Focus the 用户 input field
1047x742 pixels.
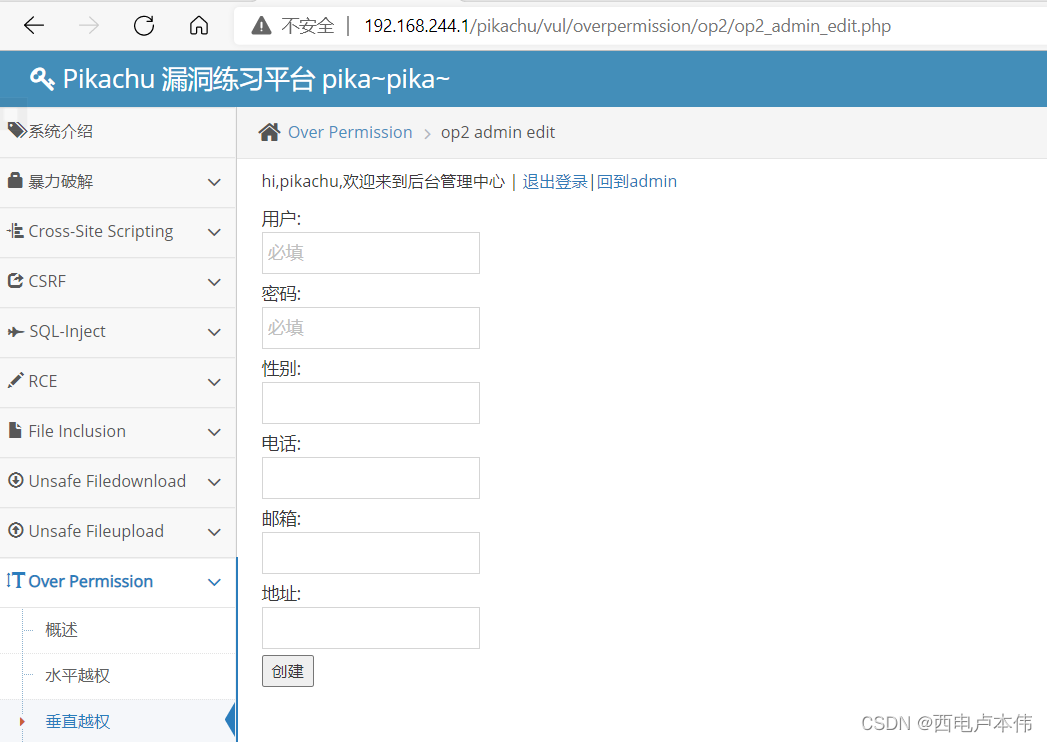tap(371, 252)
